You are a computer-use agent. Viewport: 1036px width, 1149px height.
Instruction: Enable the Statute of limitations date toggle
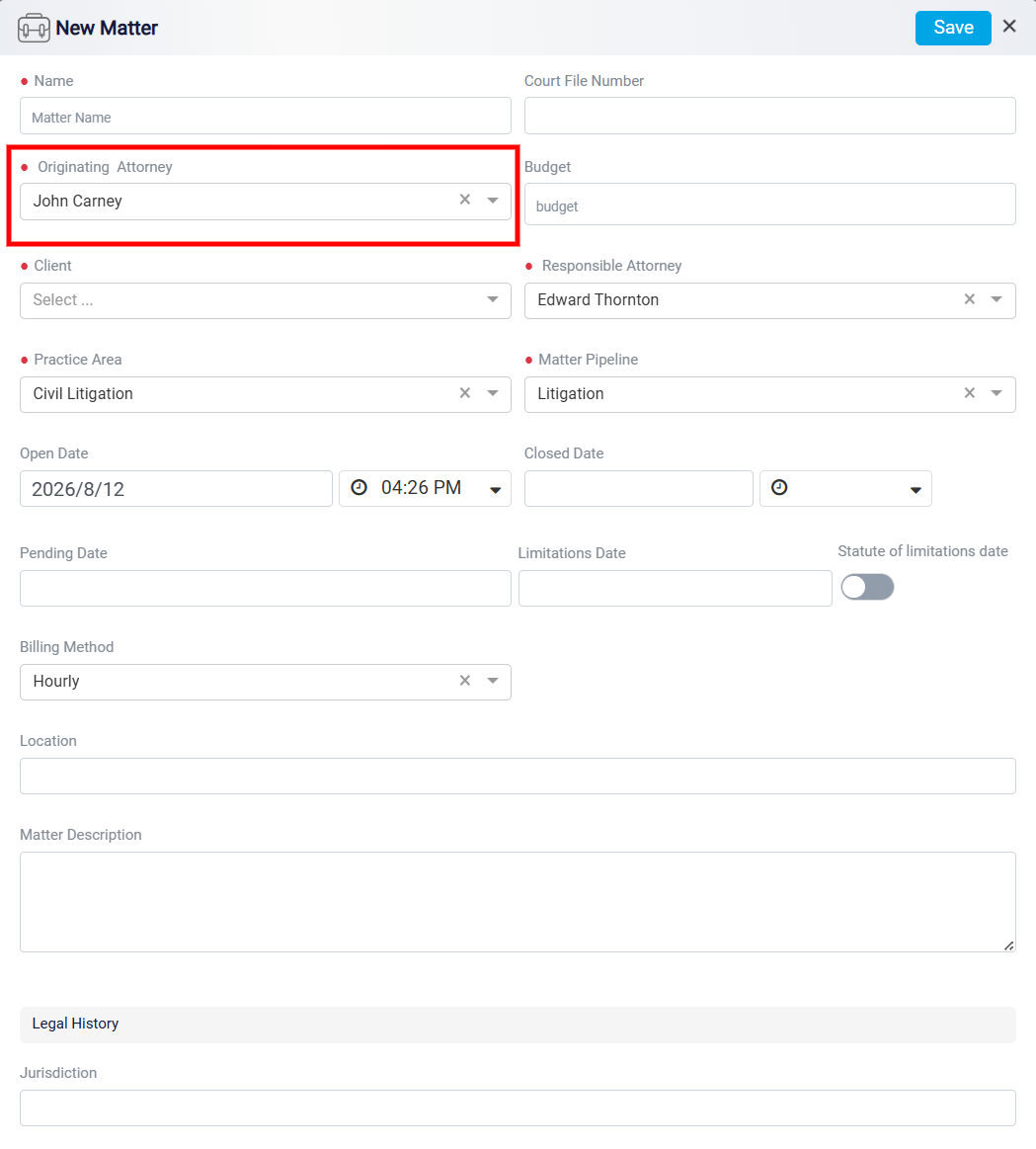click(867, 587)
